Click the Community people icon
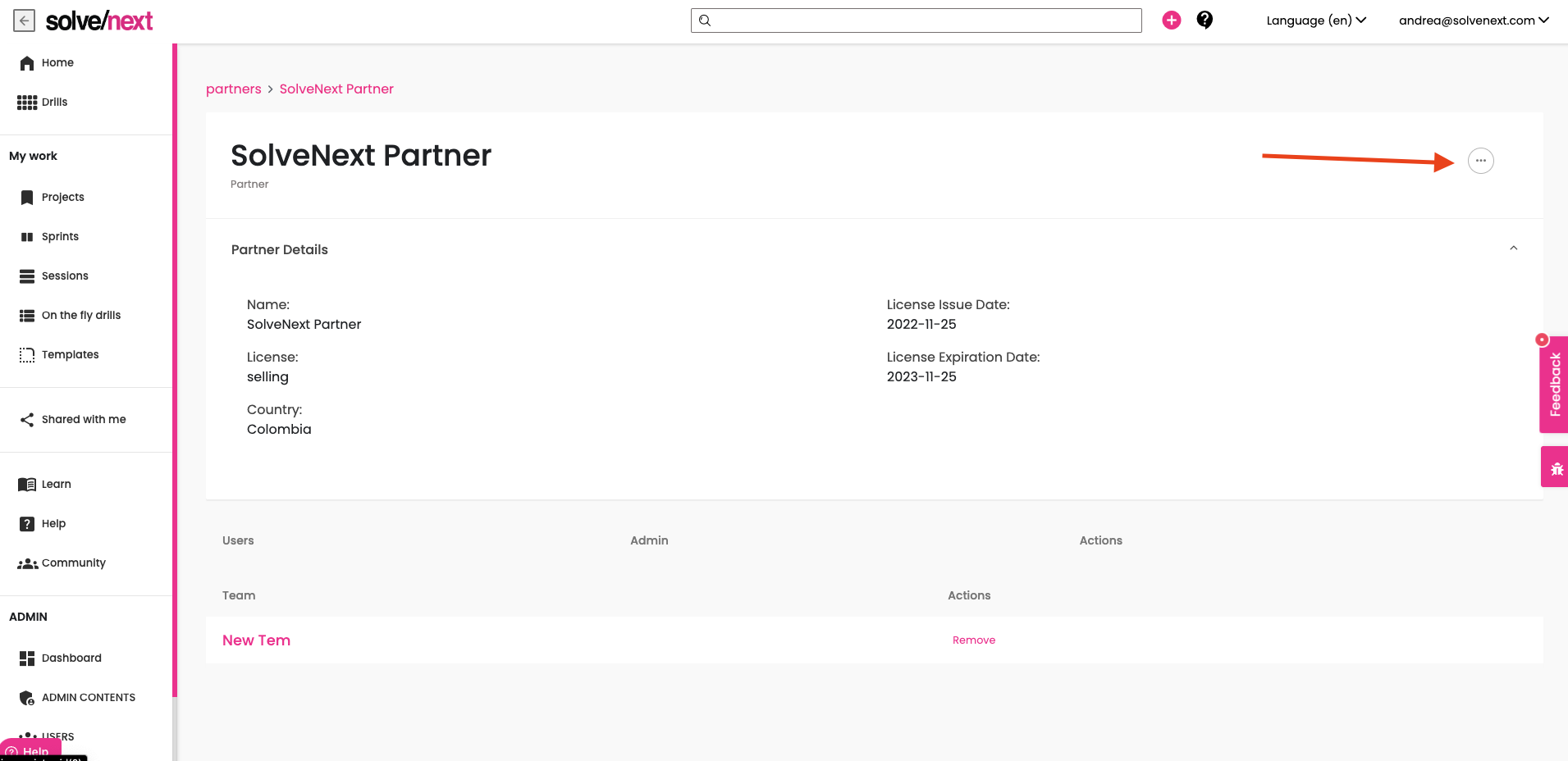Image resolution: width=1568 pixels, height=761 pixels. pos(28,563)
